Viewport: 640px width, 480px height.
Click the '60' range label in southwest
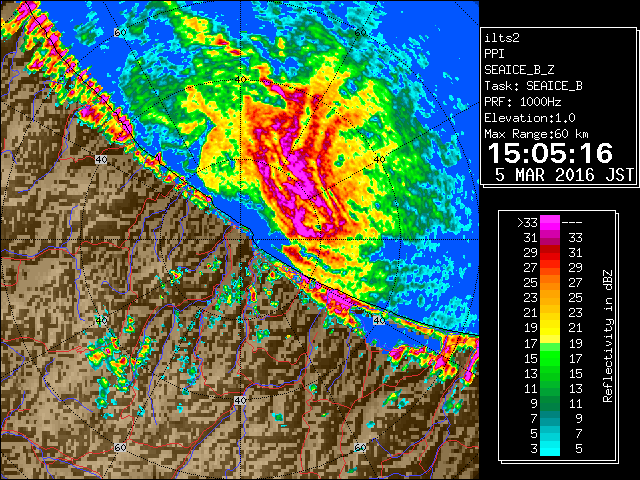click(x=120, y=447)
